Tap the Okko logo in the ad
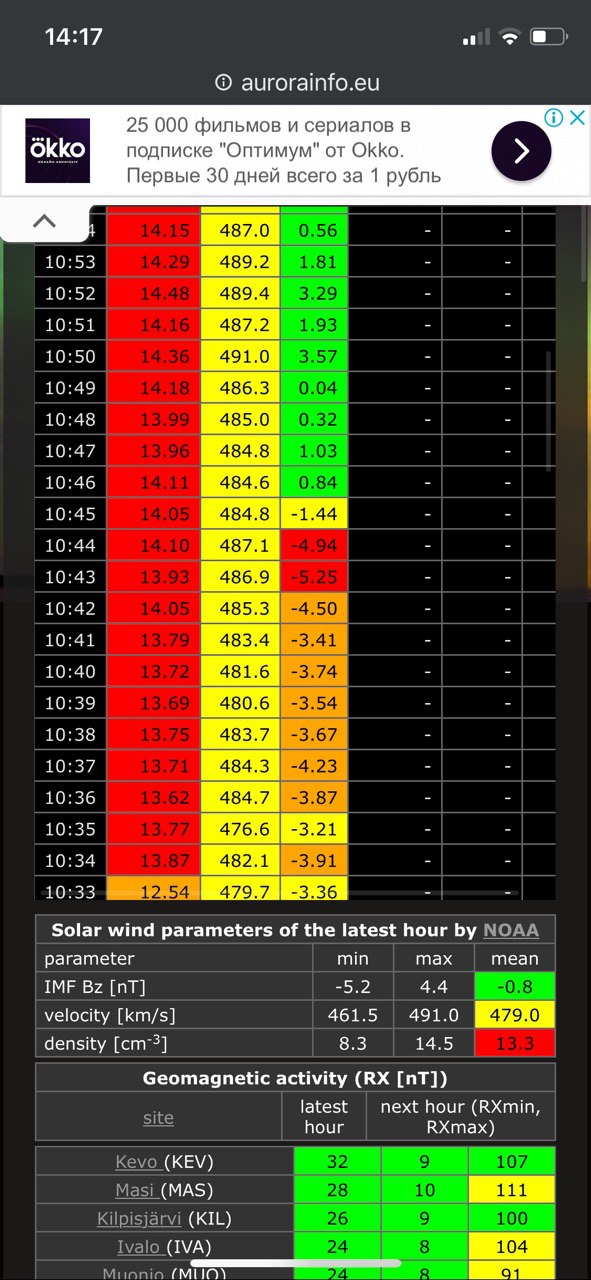Screen dimensions: 591x1280 tap(57, 151)
